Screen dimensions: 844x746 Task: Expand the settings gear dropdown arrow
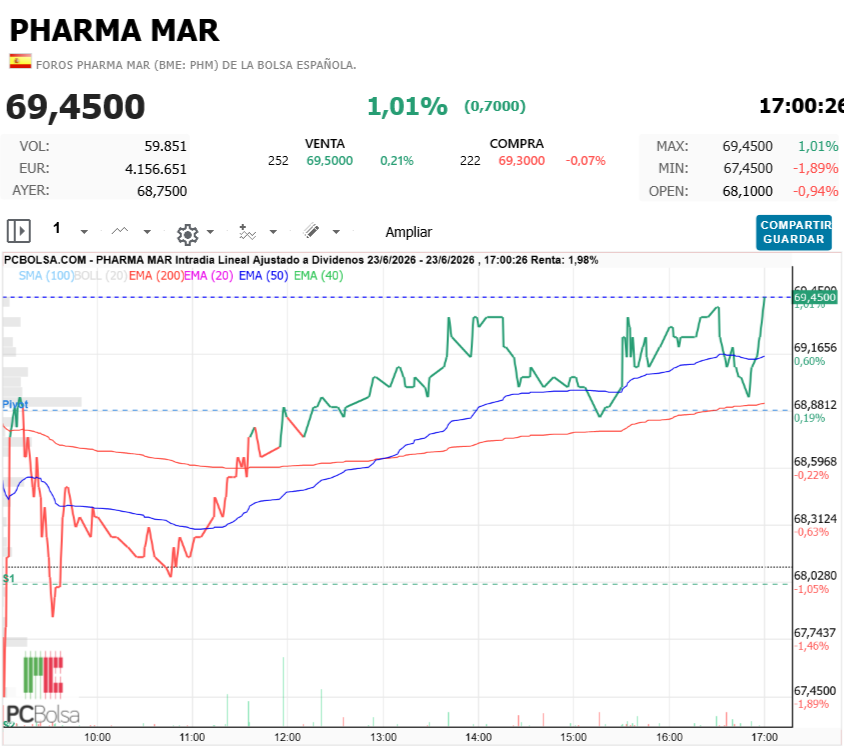pos(210,233)
